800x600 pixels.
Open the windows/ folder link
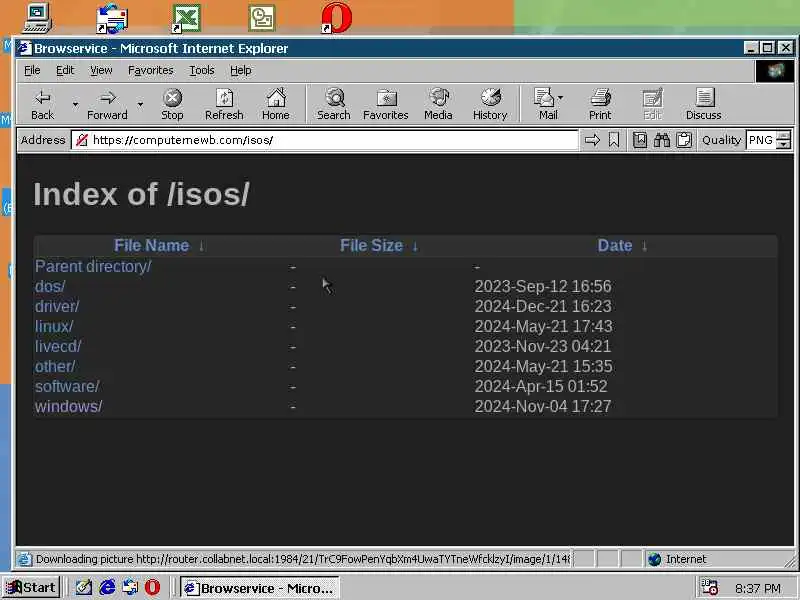tap(68, 406)
